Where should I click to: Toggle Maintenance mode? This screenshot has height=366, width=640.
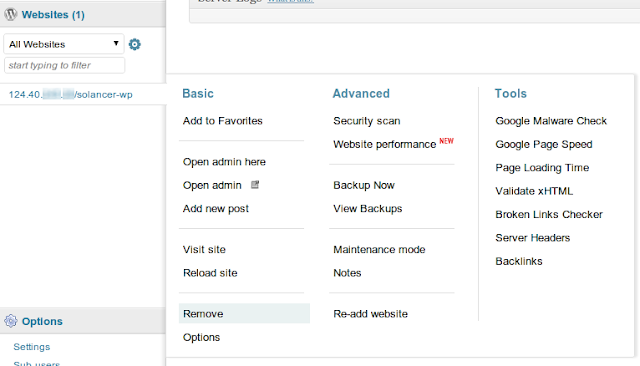[x=379, y=249]
